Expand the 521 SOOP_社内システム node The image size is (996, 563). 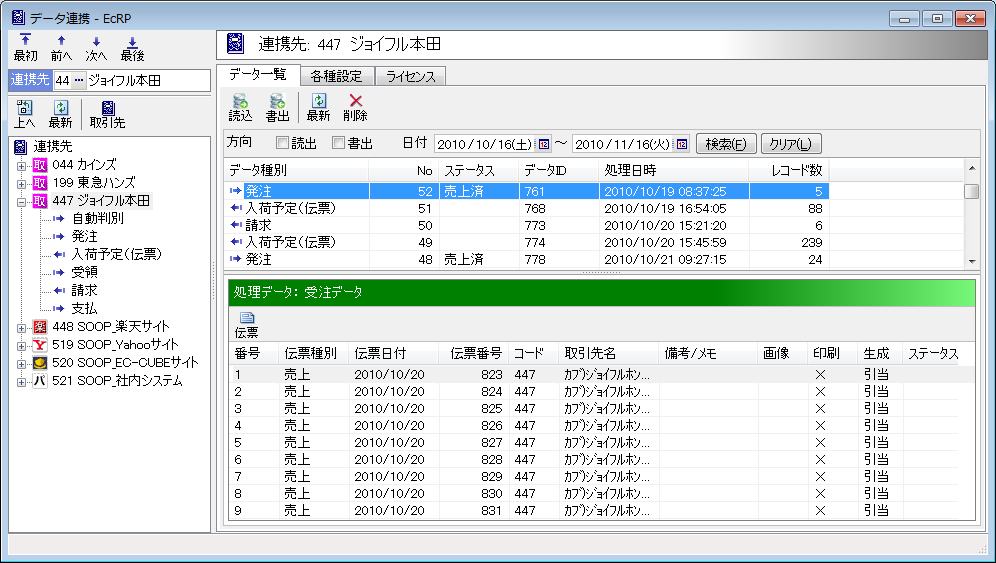pos(22,382)
